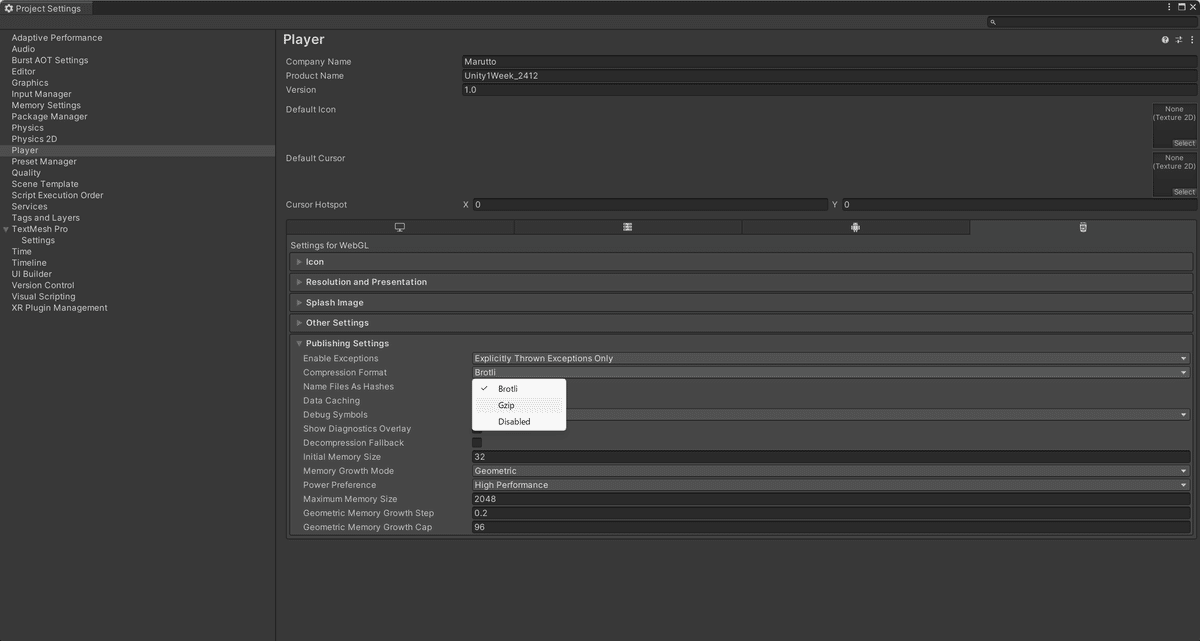This screenshot has width=1200, height=641.
Task: Open the Power Preference dropdown
Action: [x=830, y=484]
